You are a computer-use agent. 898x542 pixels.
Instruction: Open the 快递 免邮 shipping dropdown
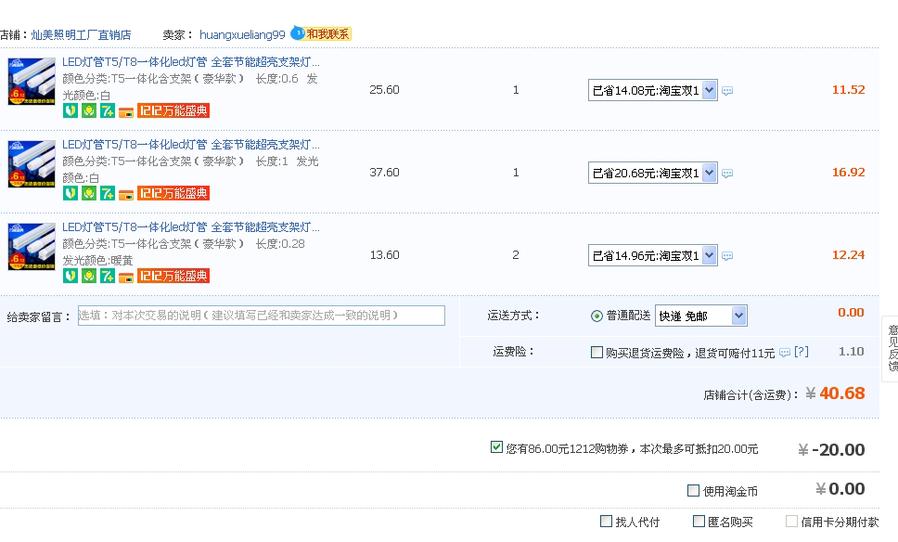[738, 316]
